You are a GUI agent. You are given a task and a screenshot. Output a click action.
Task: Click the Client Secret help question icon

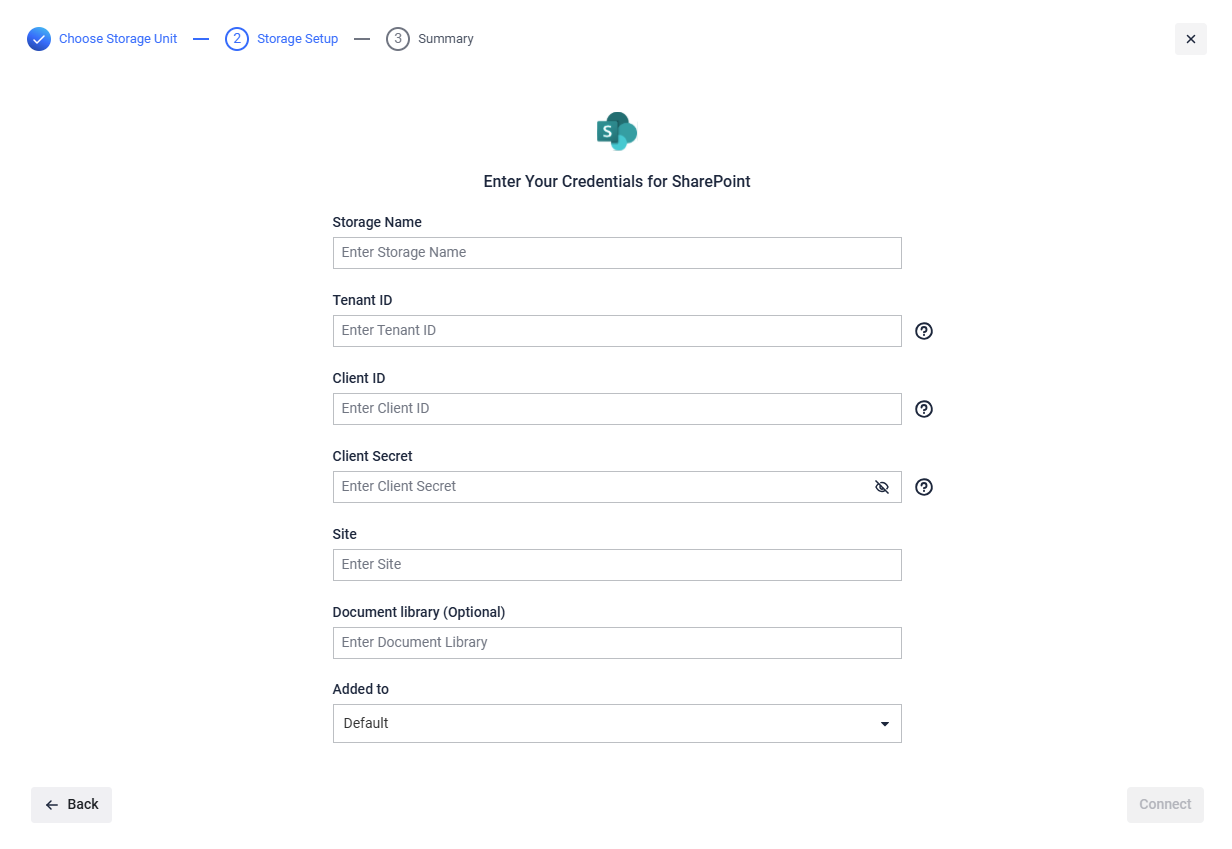pos(924,487)
